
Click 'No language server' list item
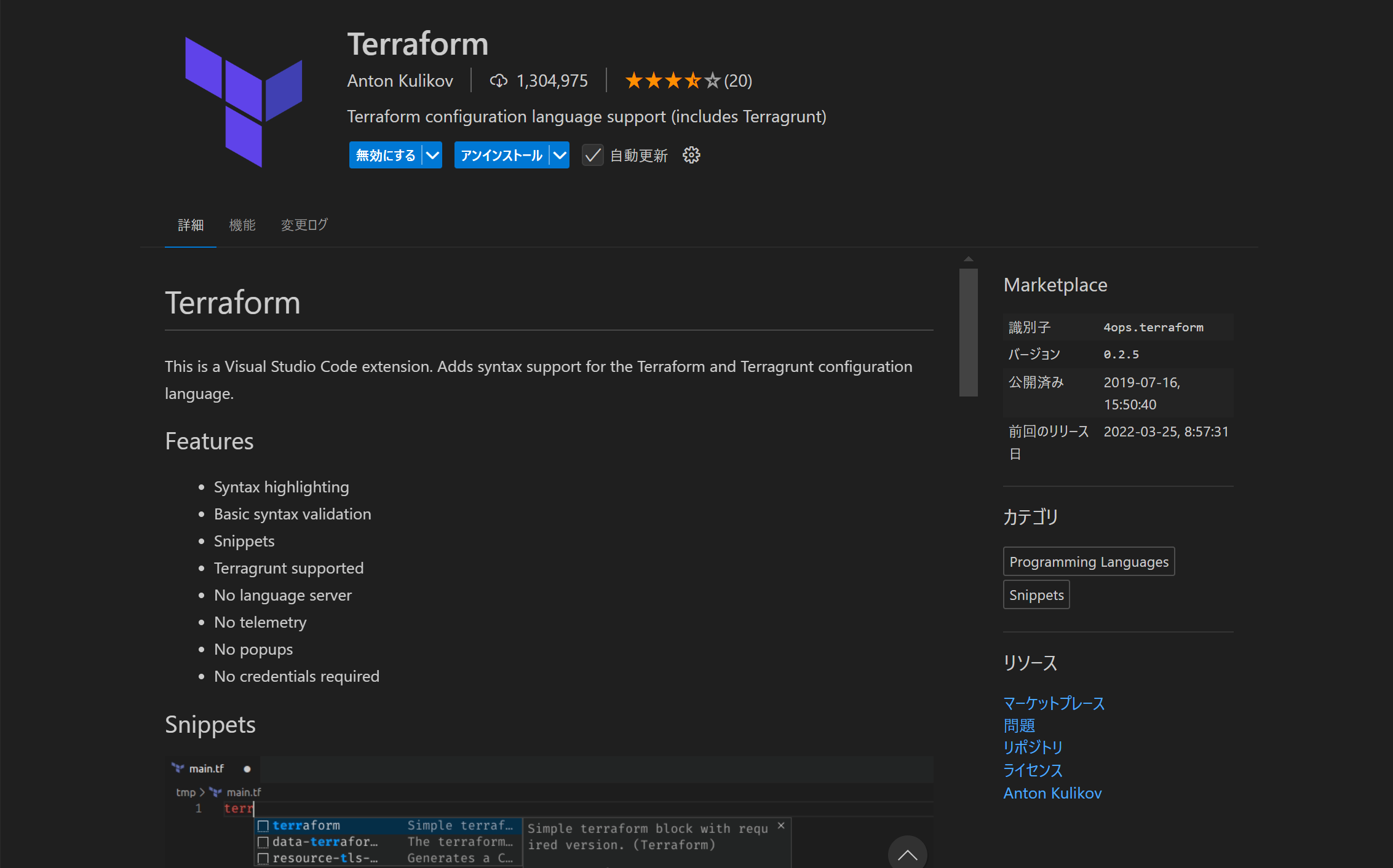pos(283,595)
